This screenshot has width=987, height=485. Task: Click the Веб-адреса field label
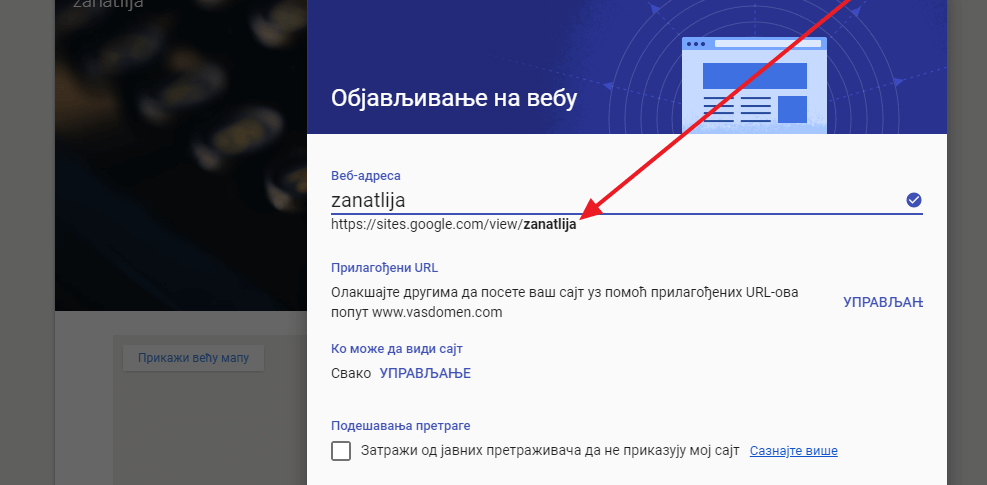pyautogui.click(x=366, y=176)
